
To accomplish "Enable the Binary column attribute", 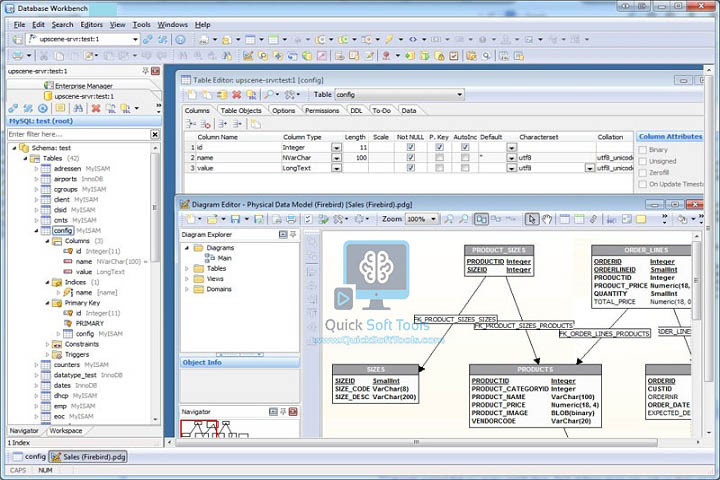I will [x=643, y=150].
